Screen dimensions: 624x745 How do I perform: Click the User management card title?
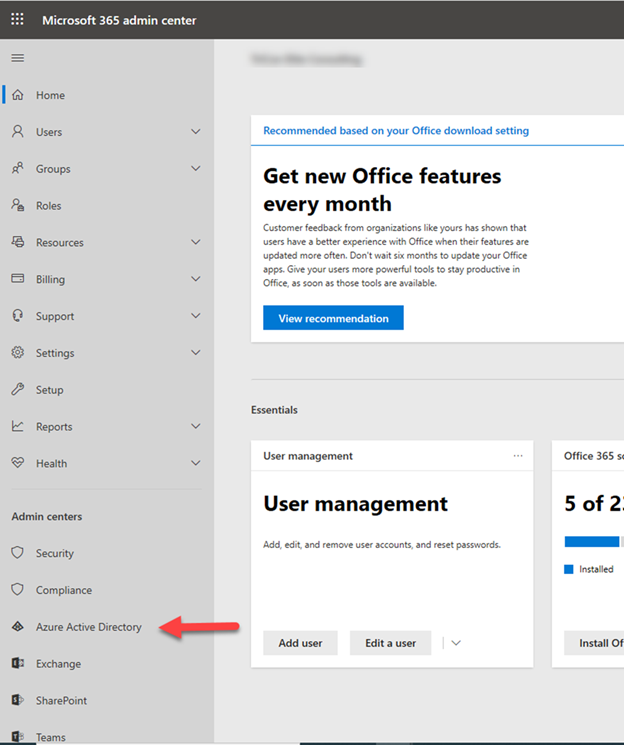(x=308, y=456)
